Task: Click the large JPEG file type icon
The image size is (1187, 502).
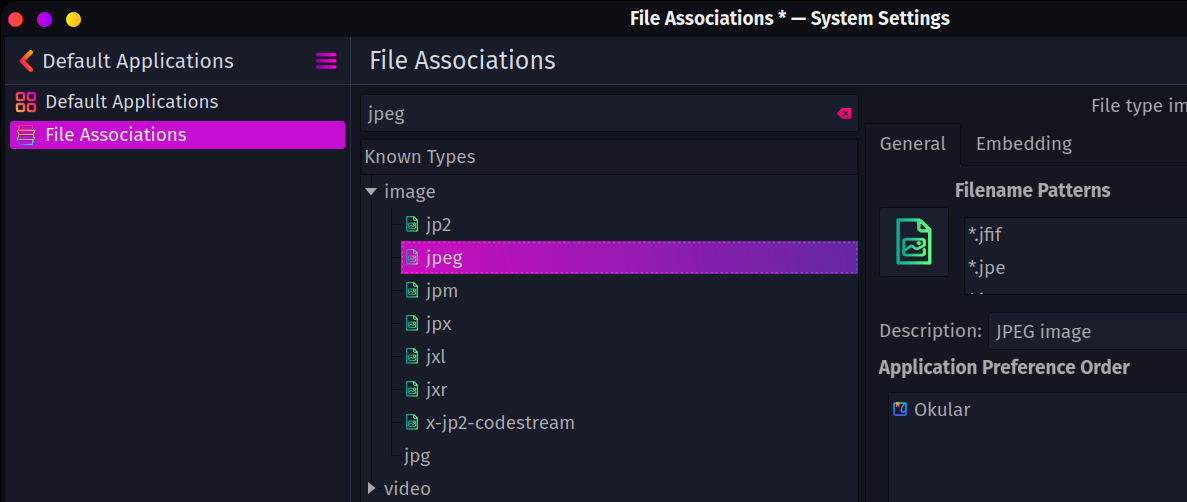Action: pos(913,242)
